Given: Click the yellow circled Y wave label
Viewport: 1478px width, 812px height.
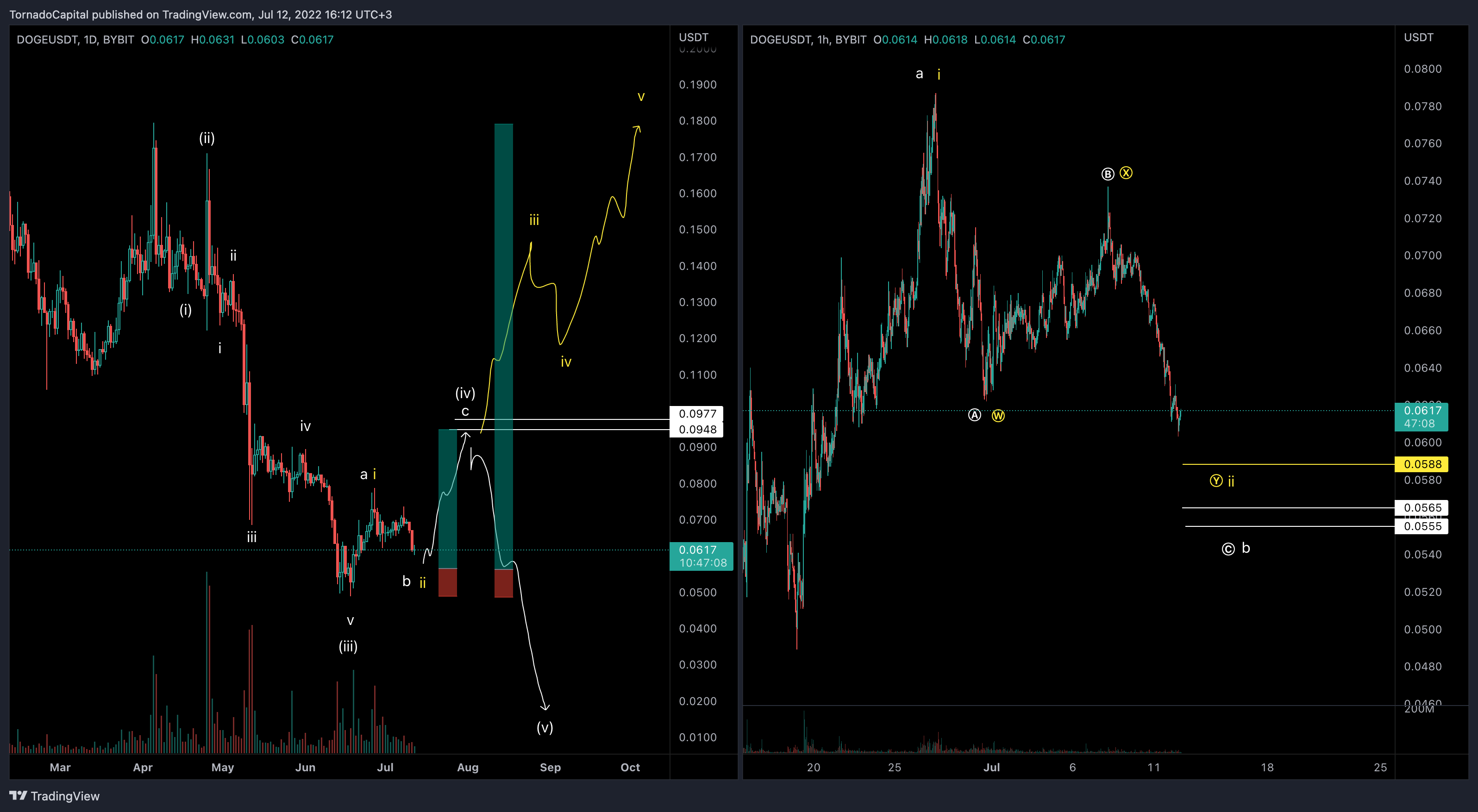Looking at the screenshot, I should coord(1216,481).
